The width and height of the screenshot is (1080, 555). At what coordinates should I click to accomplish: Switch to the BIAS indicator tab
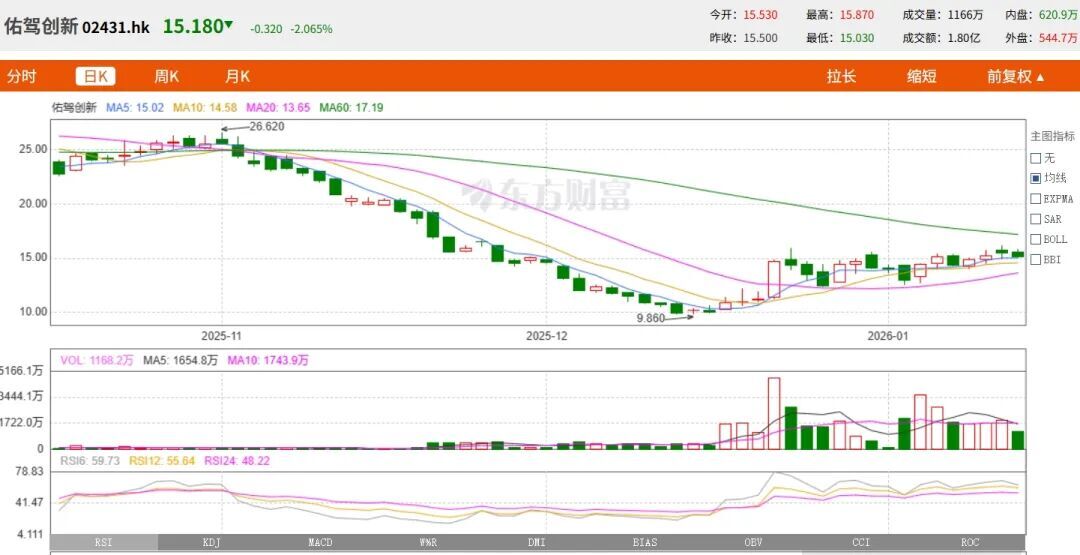click(x=645, y=543)
